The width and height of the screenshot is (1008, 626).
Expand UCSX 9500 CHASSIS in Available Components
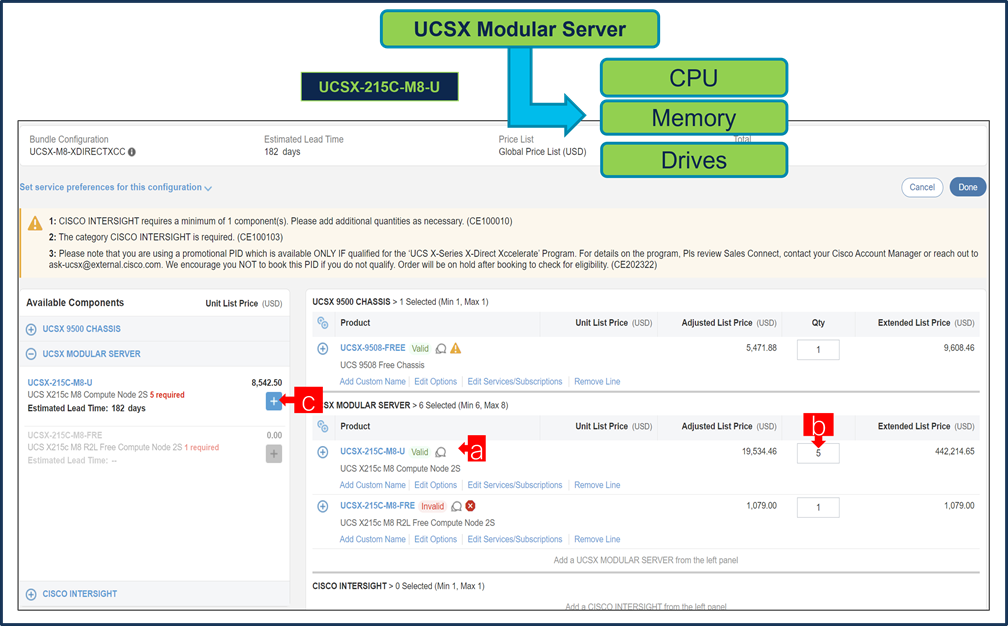pos(31,329)
